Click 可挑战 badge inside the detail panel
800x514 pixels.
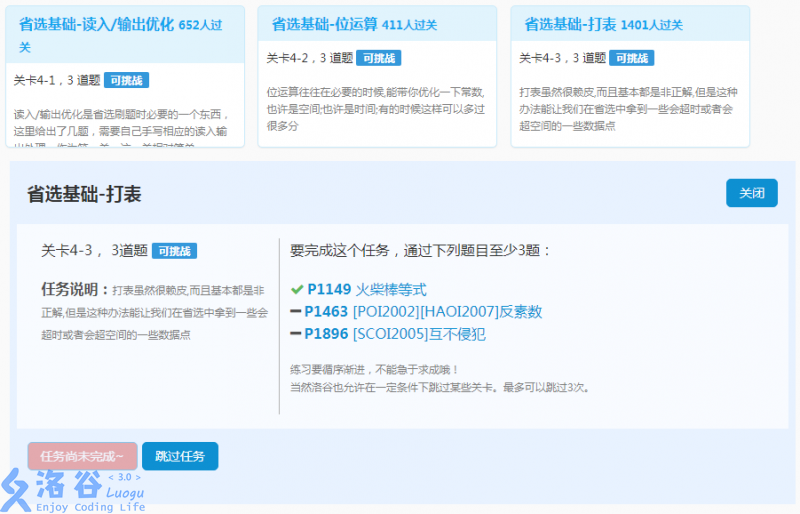click(x=175, y=251)
